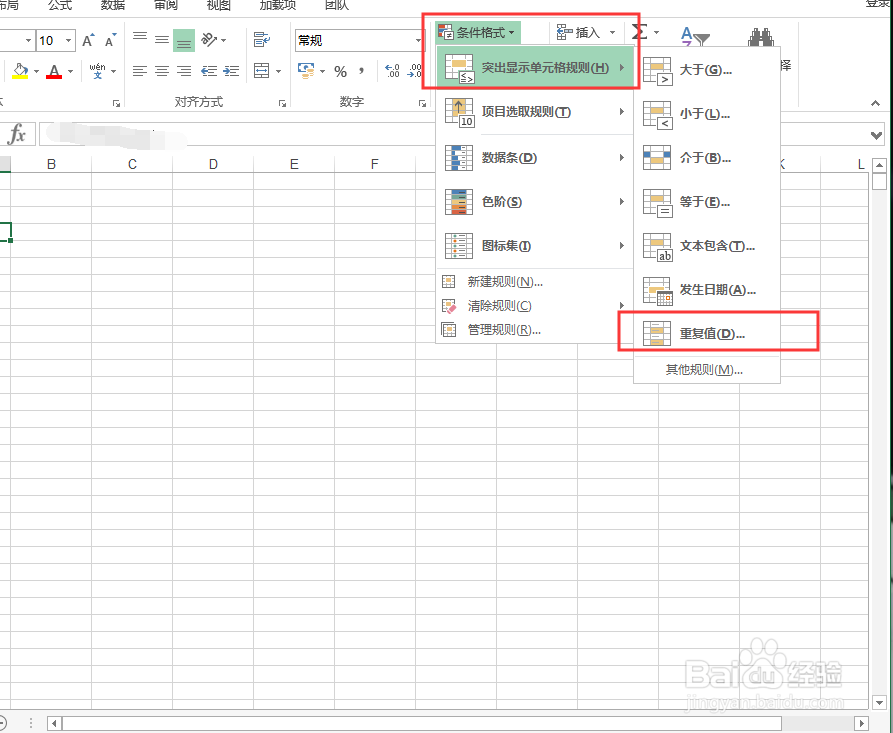
Task: Open the number format 常规 dropdown
Action: (x=419, y=40)
